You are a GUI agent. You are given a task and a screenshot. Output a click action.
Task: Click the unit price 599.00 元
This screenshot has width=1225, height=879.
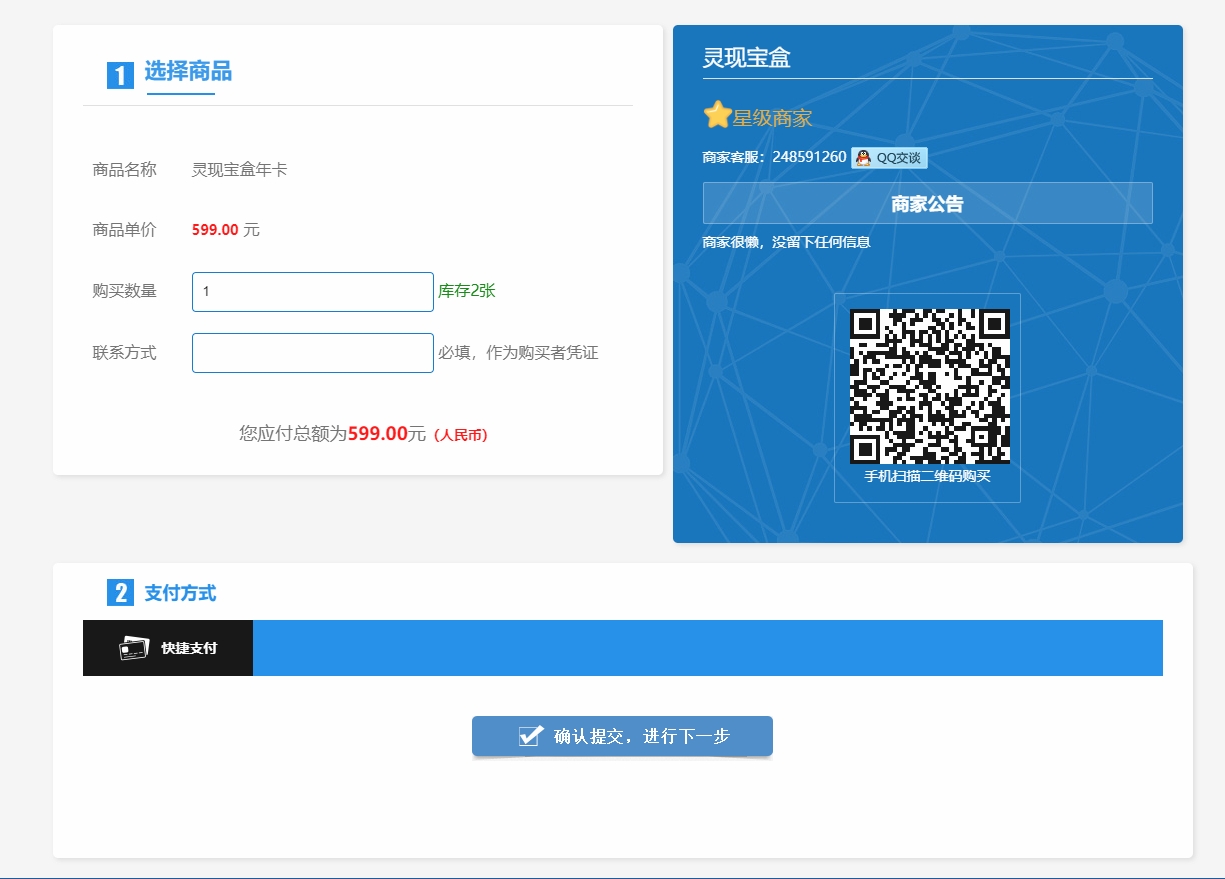226,230
